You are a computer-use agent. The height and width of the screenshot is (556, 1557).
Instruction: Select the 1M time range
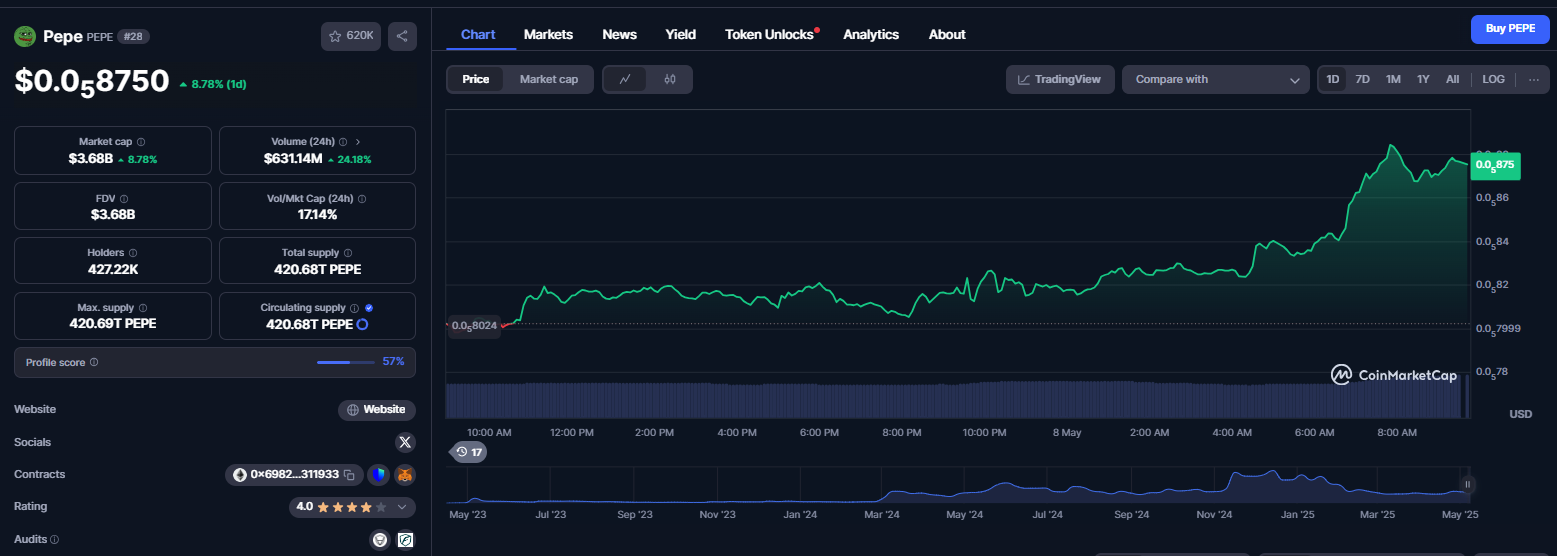1393,79
